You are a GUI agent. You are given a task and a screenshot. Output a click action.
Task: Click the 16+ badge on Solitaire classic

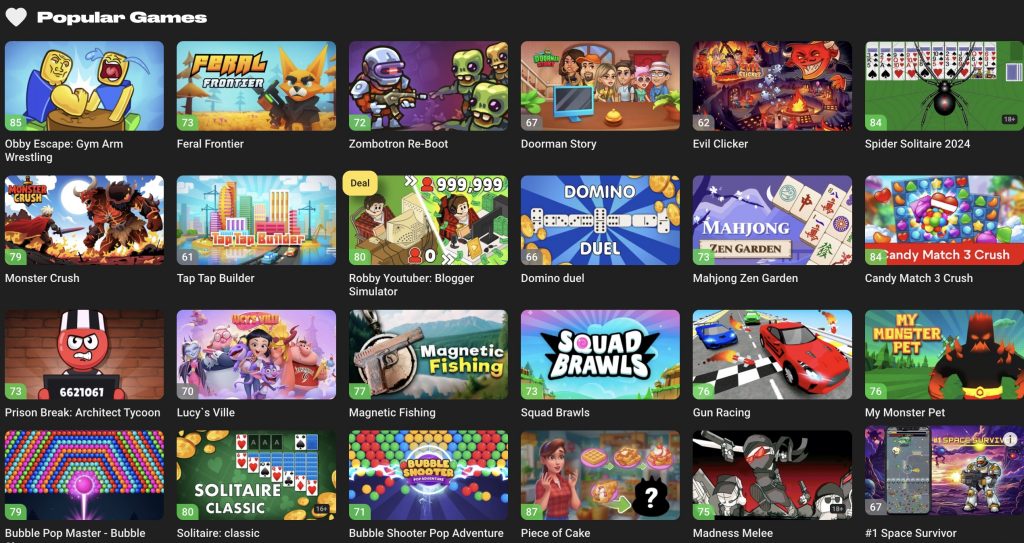pos(321,508)
